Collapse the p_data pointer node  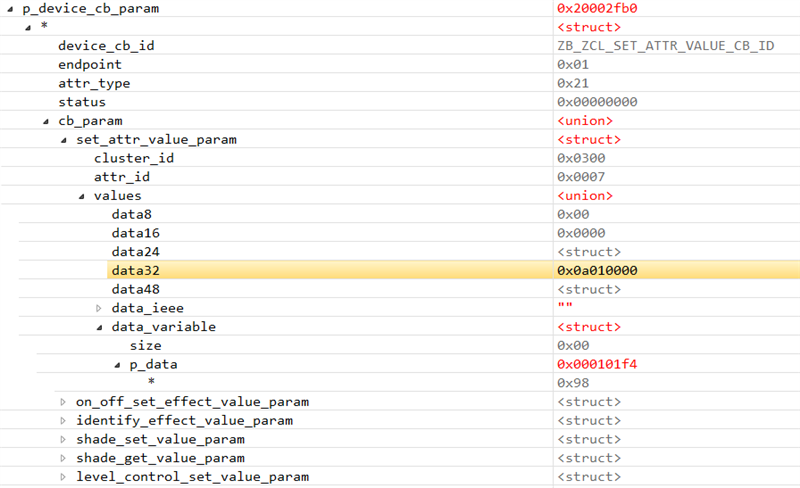(x=117, y=365)
